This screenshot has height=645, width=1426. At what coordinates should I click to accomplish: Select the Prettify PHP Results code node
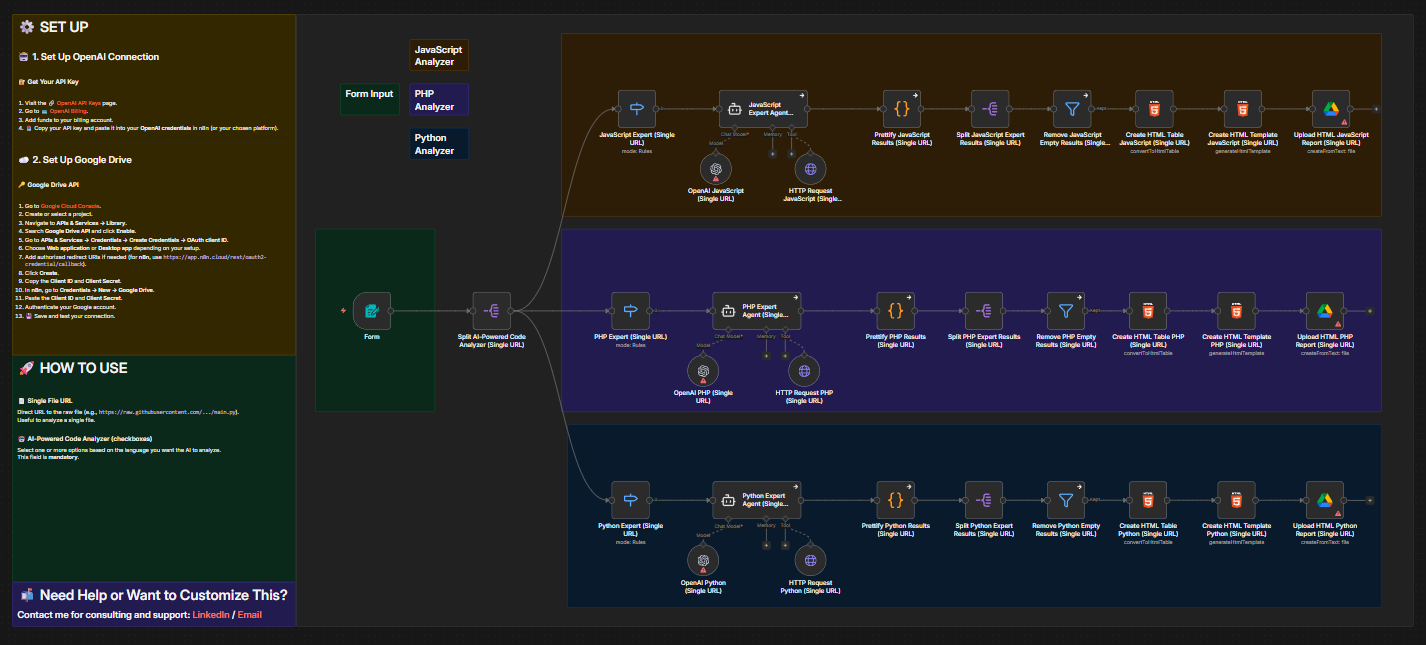(895, 311)
